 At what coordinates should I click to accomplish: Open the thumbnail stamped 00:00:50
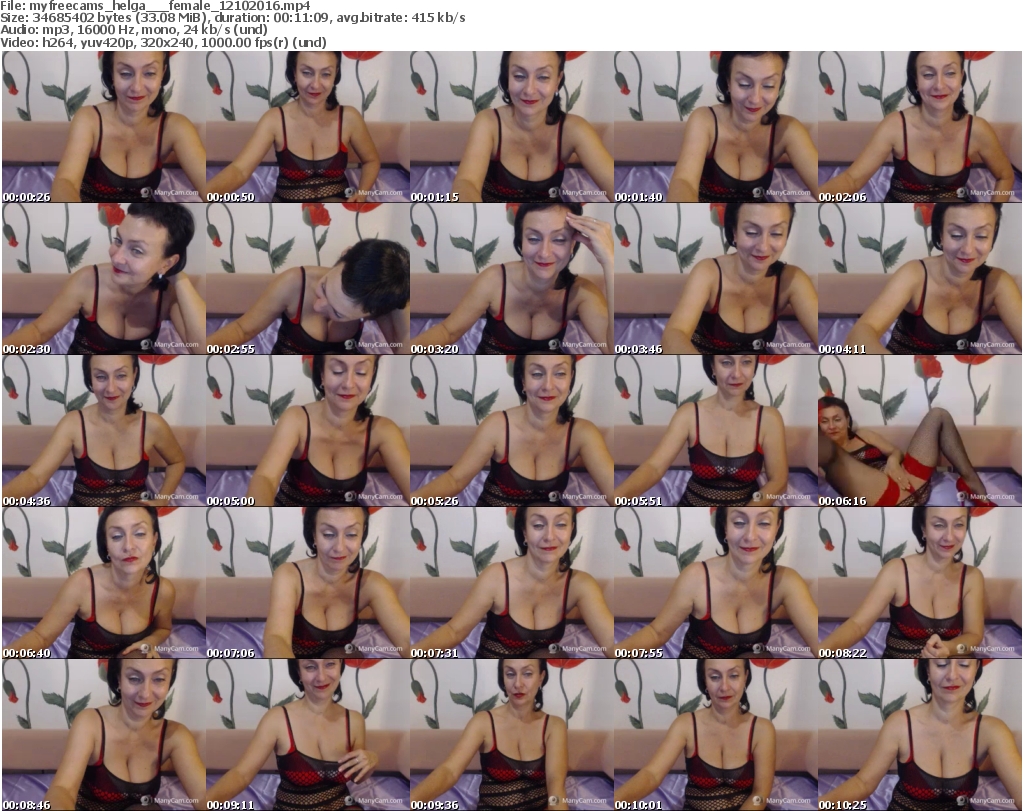308,127
